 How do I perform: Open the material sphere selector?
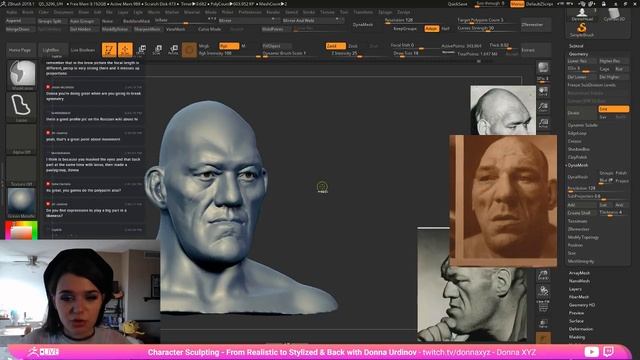point(22,203)
